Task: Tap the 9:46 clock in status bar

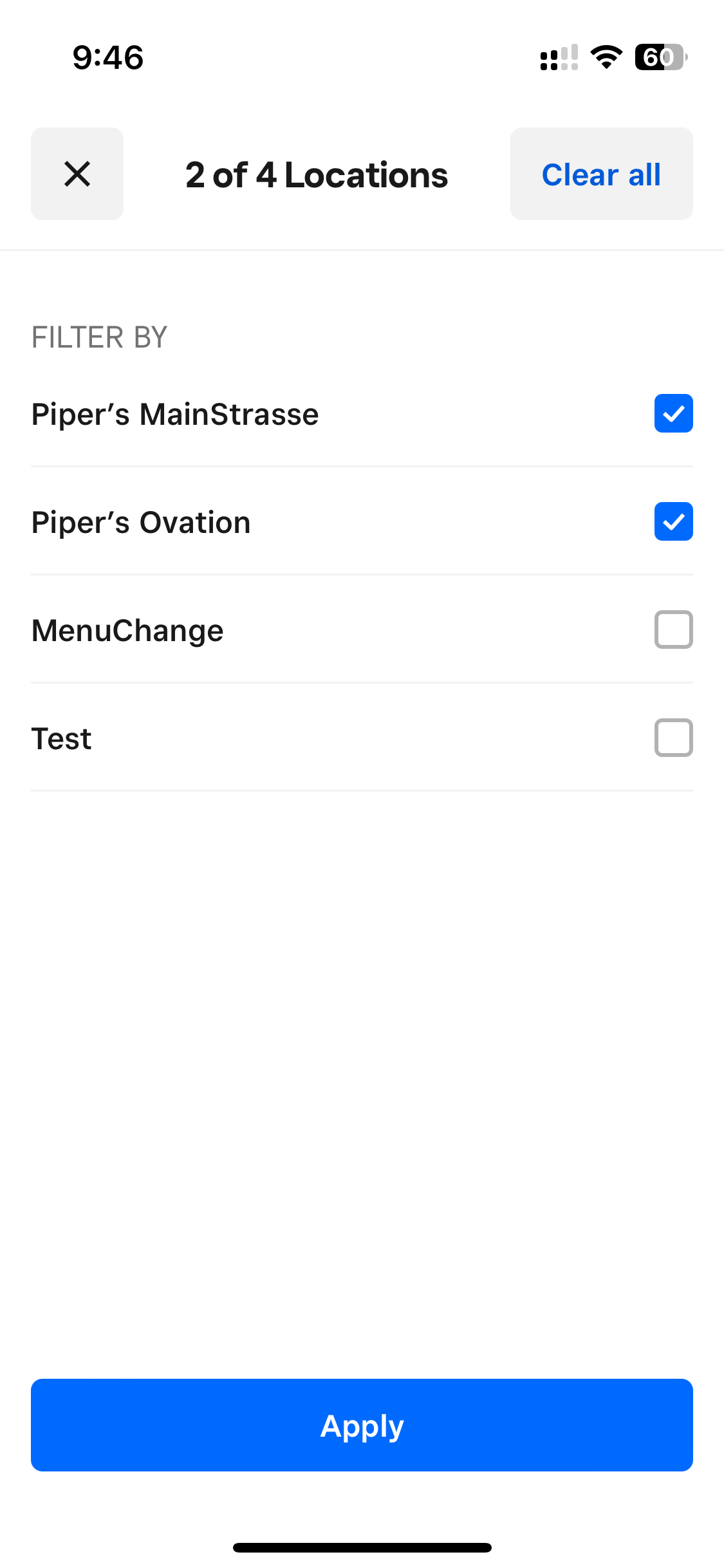Action: pyautogui.click(x=108, y=57)
